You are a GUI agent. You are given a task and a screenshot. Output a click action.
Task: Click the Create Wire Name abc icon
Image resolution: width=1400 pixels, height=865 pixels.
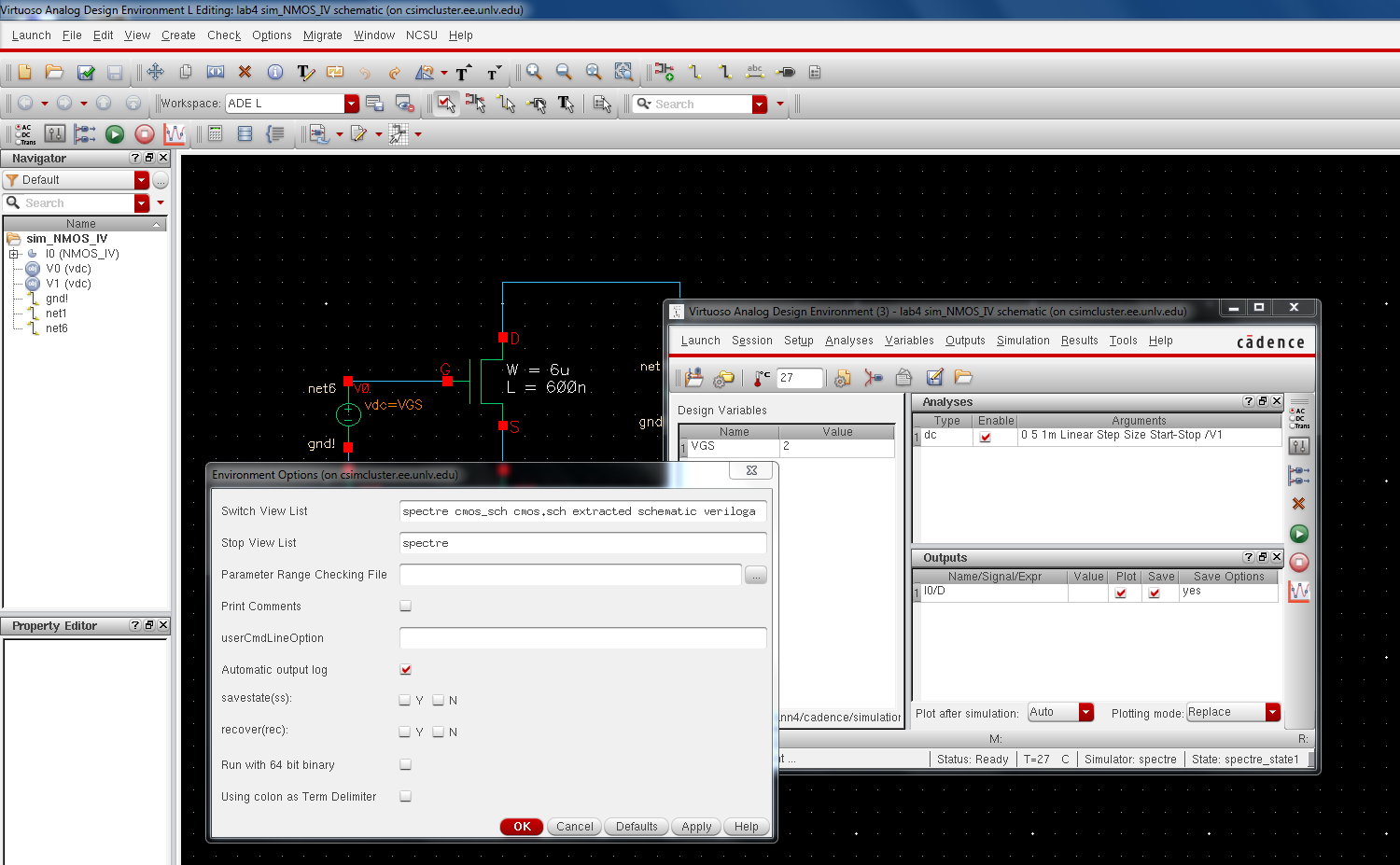coord(755,72)
